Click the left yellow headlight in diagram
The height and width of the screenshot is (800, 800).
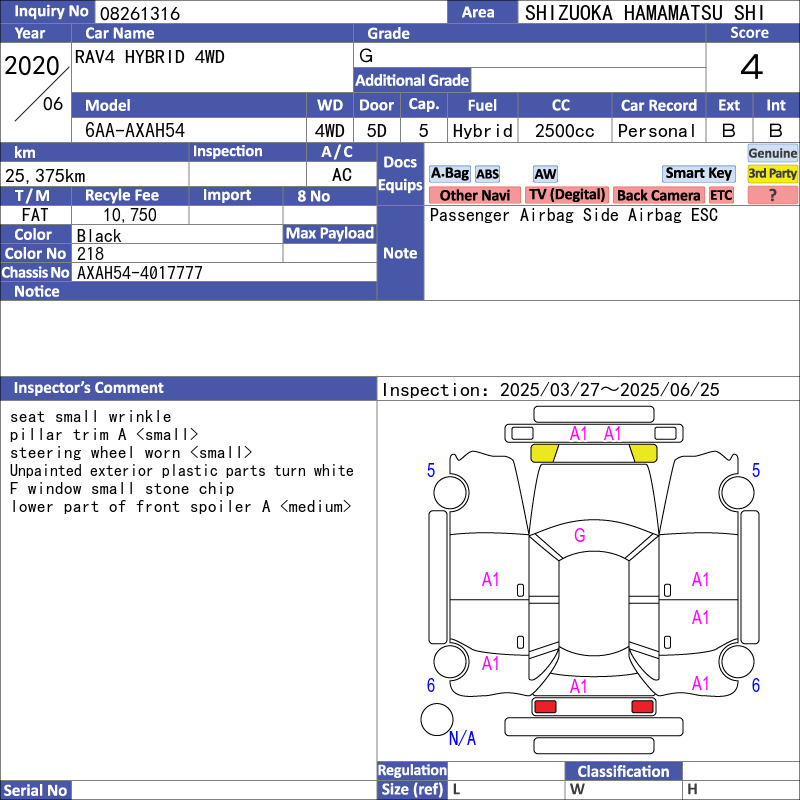pyautogui.click(x=544, y=453)
